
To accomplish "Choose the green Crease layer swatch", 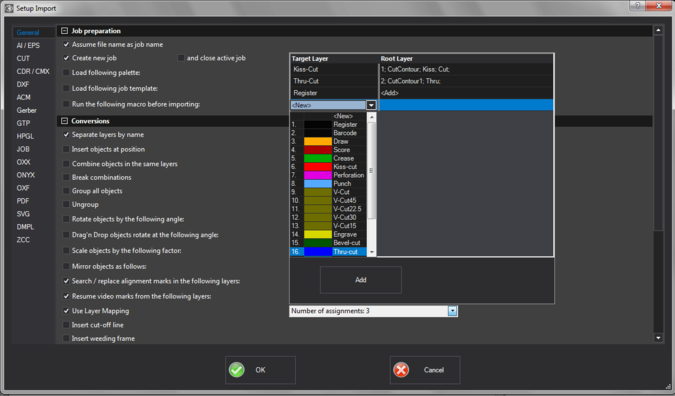I will [318, 158].
